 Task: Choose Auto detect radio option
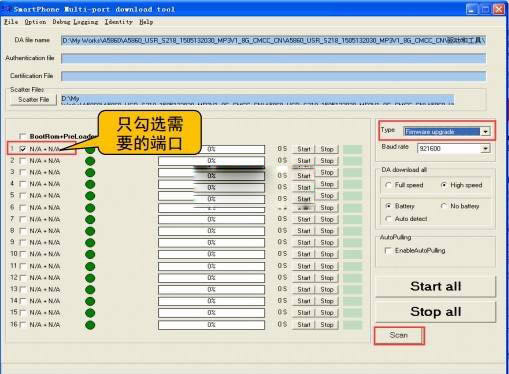(388, 219)
